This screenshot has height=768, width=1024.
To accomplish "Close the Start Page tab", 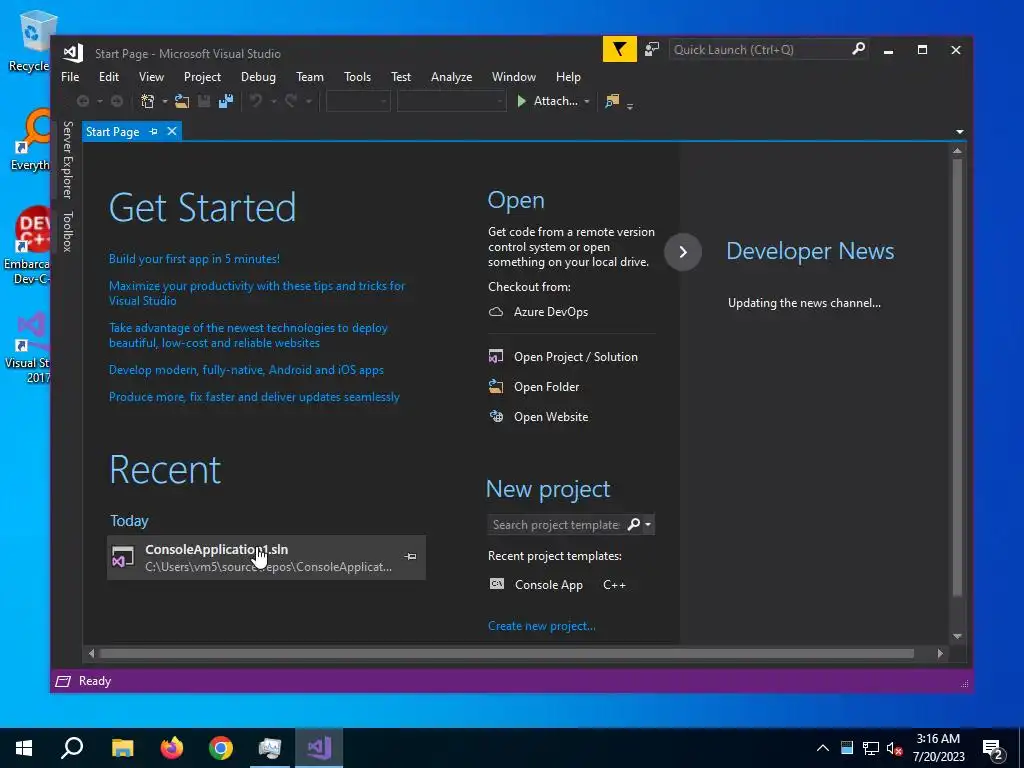I will tap(172, 131).
